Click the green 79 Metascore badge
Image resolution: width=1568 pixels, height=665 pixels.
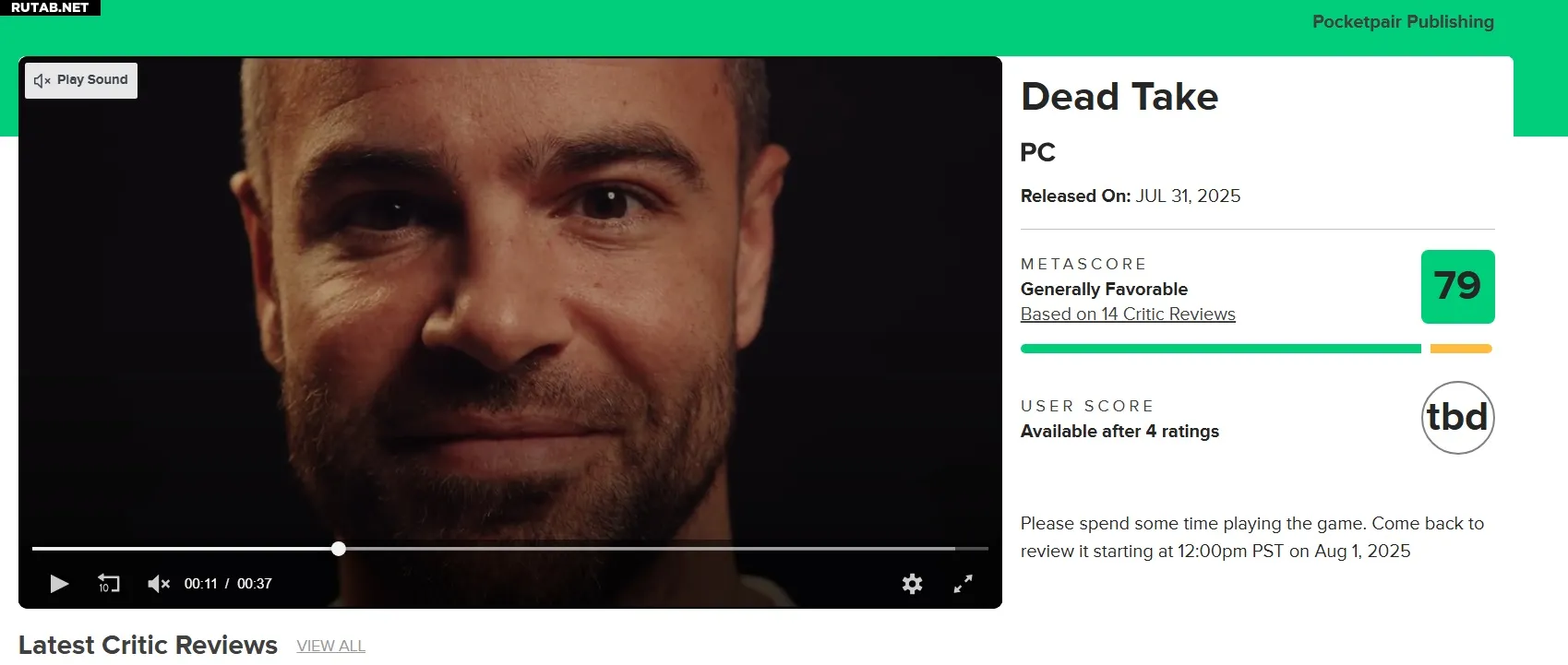[1457, 287]
